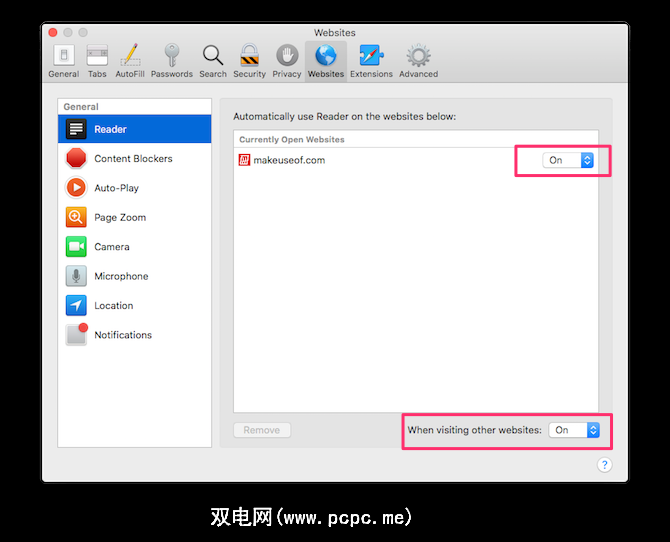Select Content Blockers label in sidebar
670x542 pixels.
(133, 159)
